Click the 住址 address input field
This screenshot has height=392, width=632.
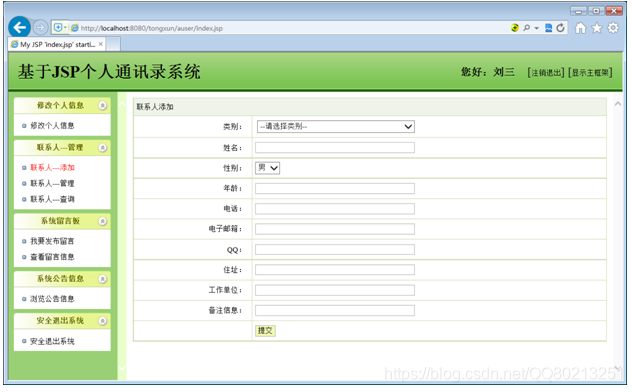[x=335, y=270]
